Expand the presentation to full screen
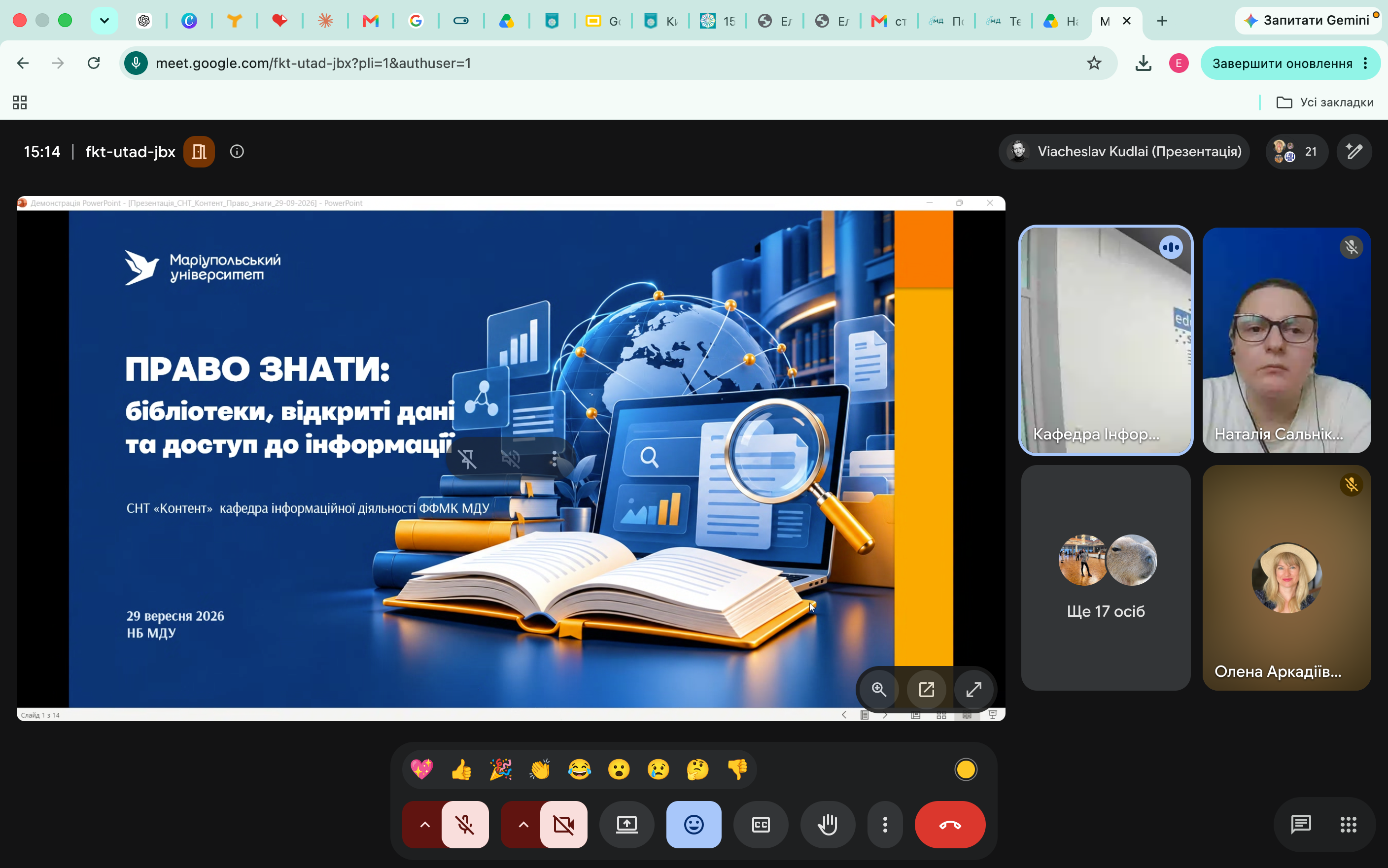1388x868 pixels. click(x=974, y=689)
